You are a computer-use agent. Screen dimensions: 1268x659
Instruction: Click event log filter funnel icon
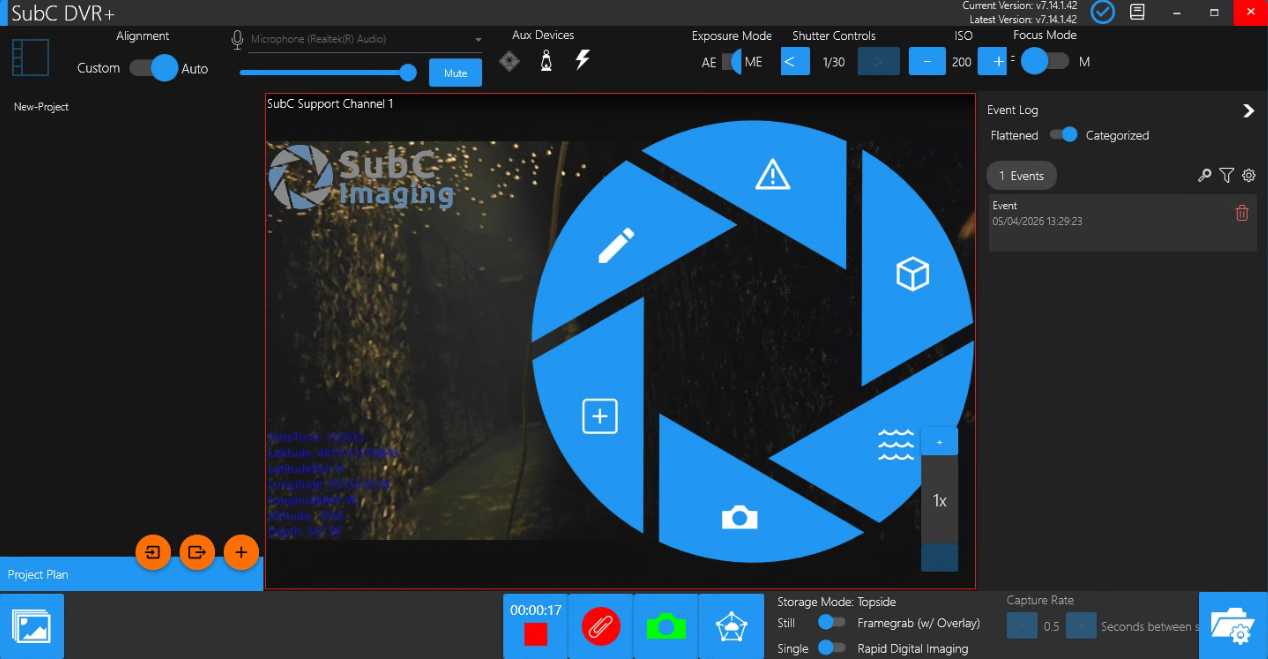coord(1227,176)
